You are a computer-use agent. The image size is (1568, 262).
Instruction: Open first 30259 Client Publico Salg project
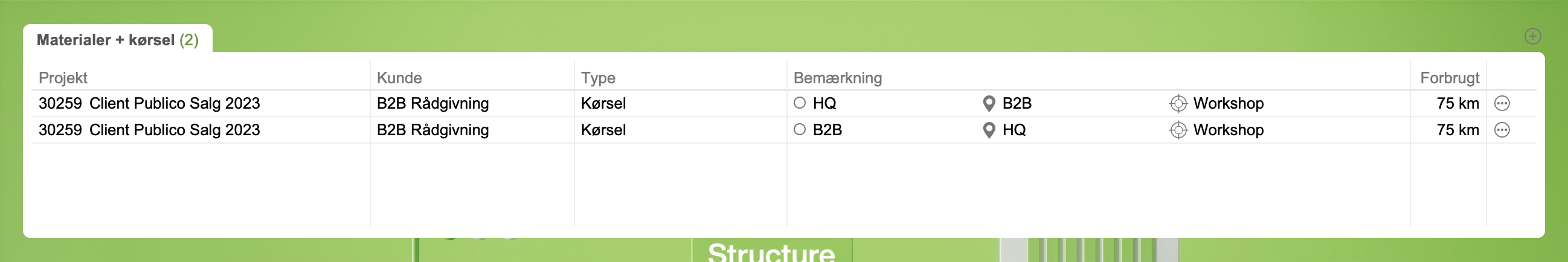click(x=149, y=103)
